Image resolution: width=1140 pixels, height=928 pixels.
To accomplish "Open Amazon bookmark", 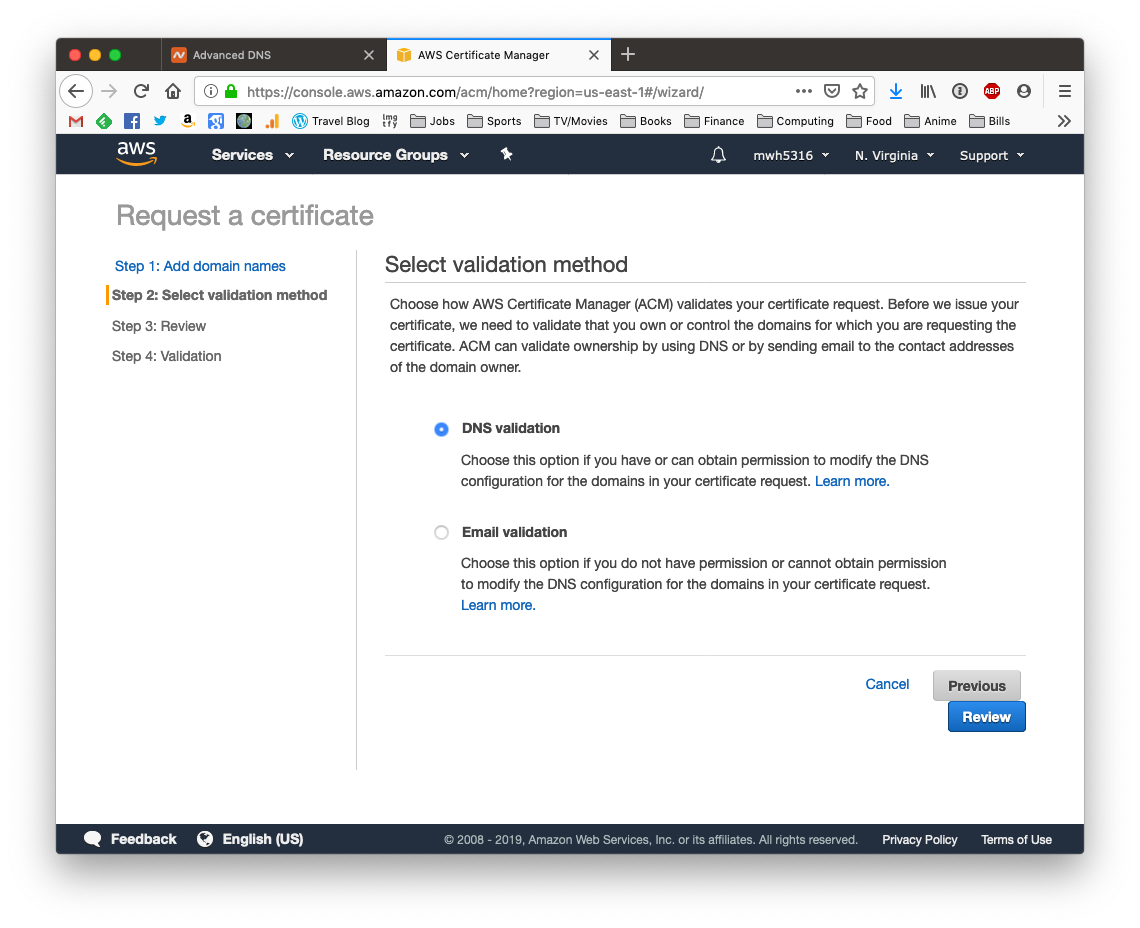I will coord(188,121).
